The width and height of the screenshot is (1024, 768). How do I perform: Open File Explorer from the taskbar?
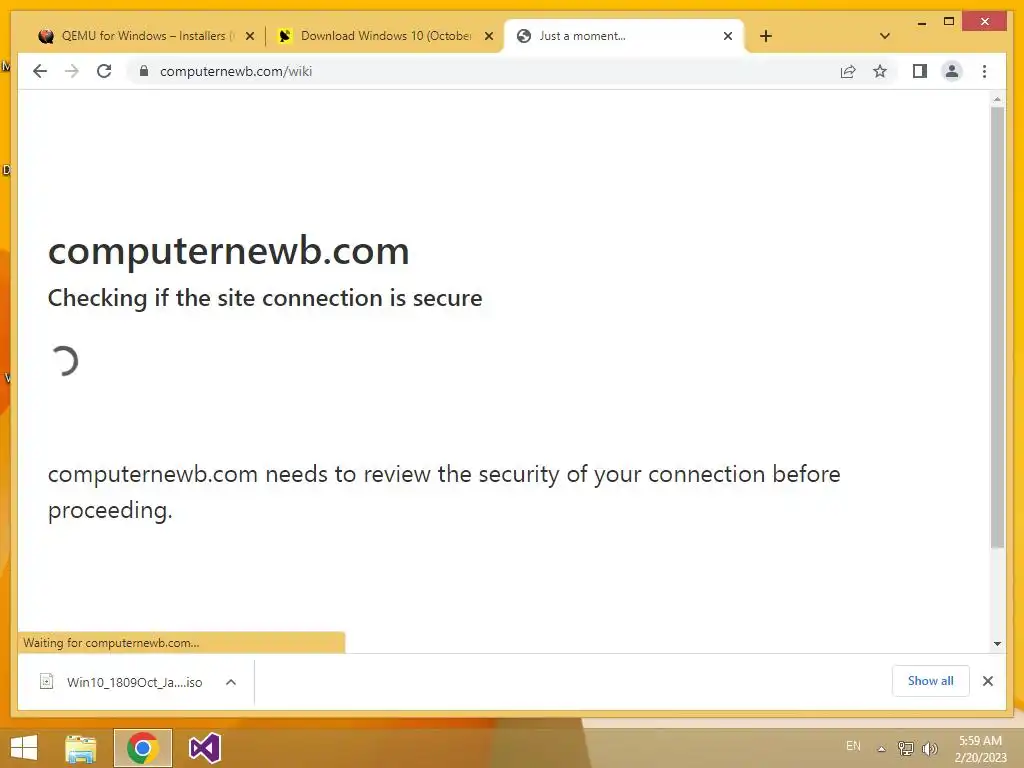pos(81,748)
